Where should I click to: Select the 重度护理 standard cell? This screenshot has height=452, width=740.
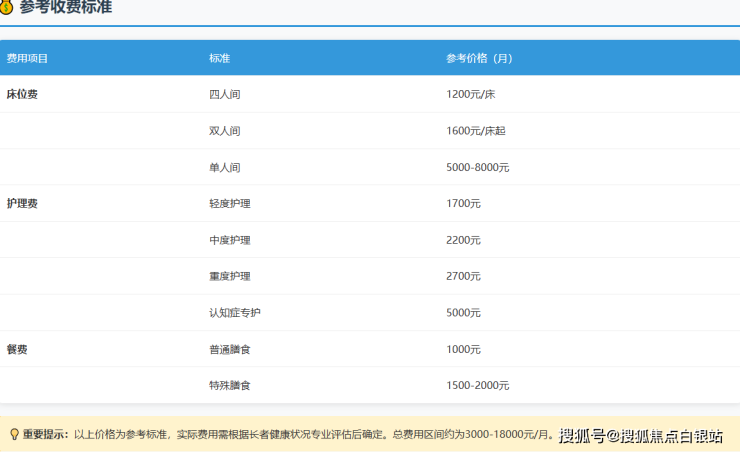[x=230, y=276]
